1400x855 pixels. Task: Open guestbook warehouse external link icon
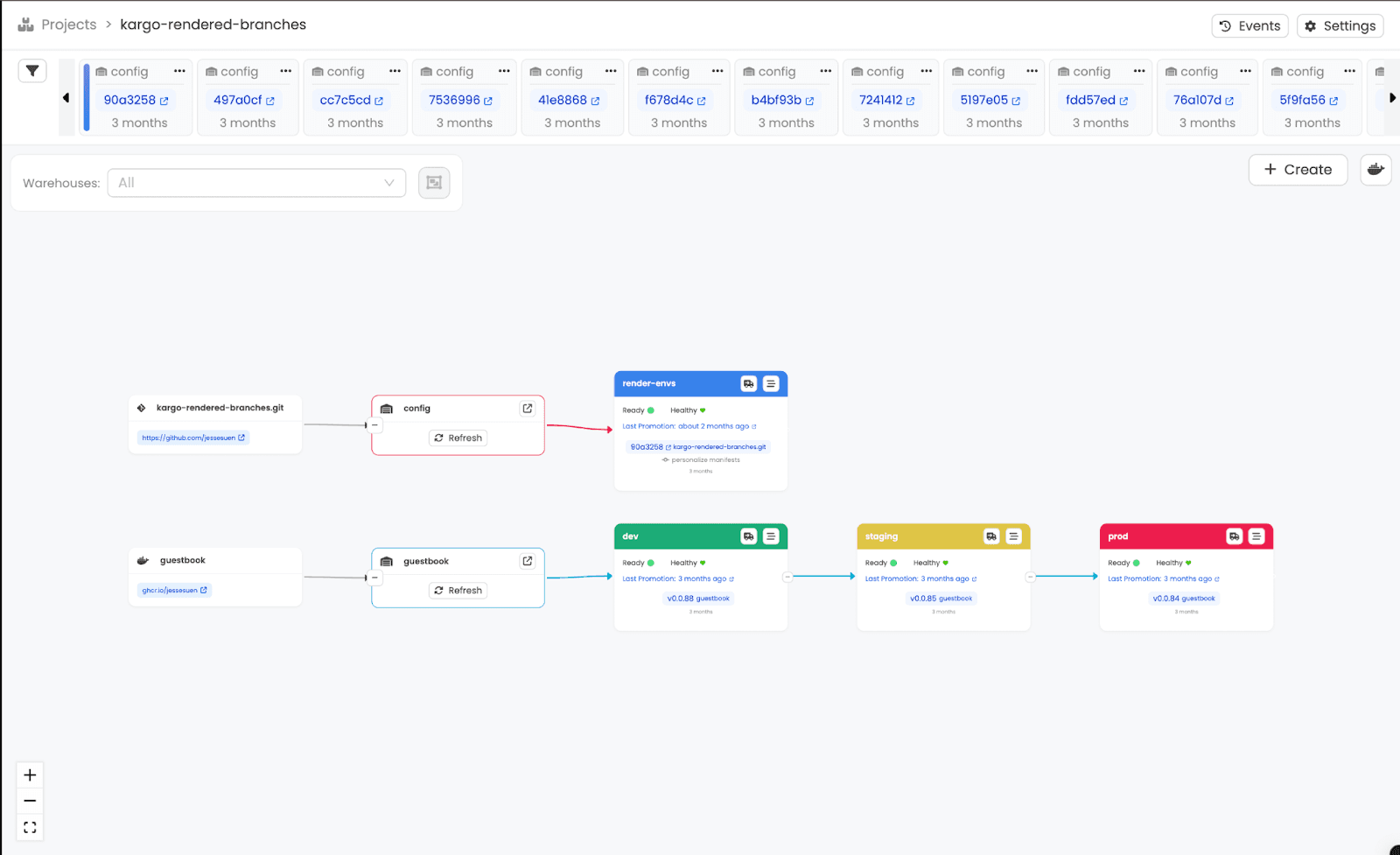point(528,561)
